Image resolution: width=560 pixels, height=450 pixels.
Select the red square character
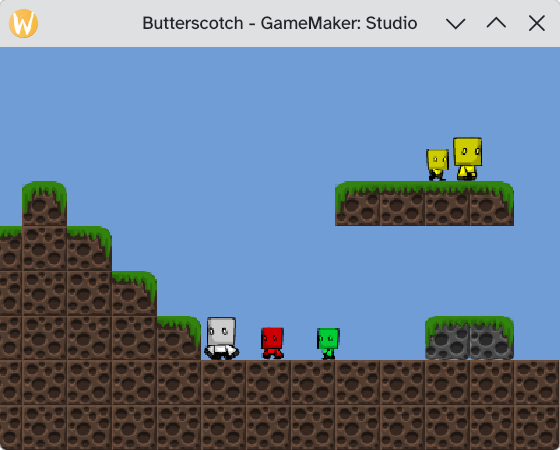click(272, 343)
